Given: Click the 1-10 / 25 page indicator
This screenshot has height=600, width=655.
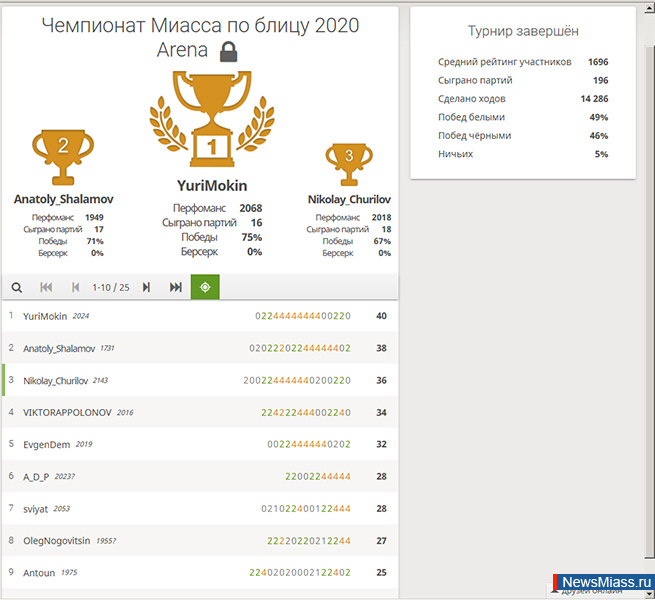Looking at the screenshot, I should 110,287.
